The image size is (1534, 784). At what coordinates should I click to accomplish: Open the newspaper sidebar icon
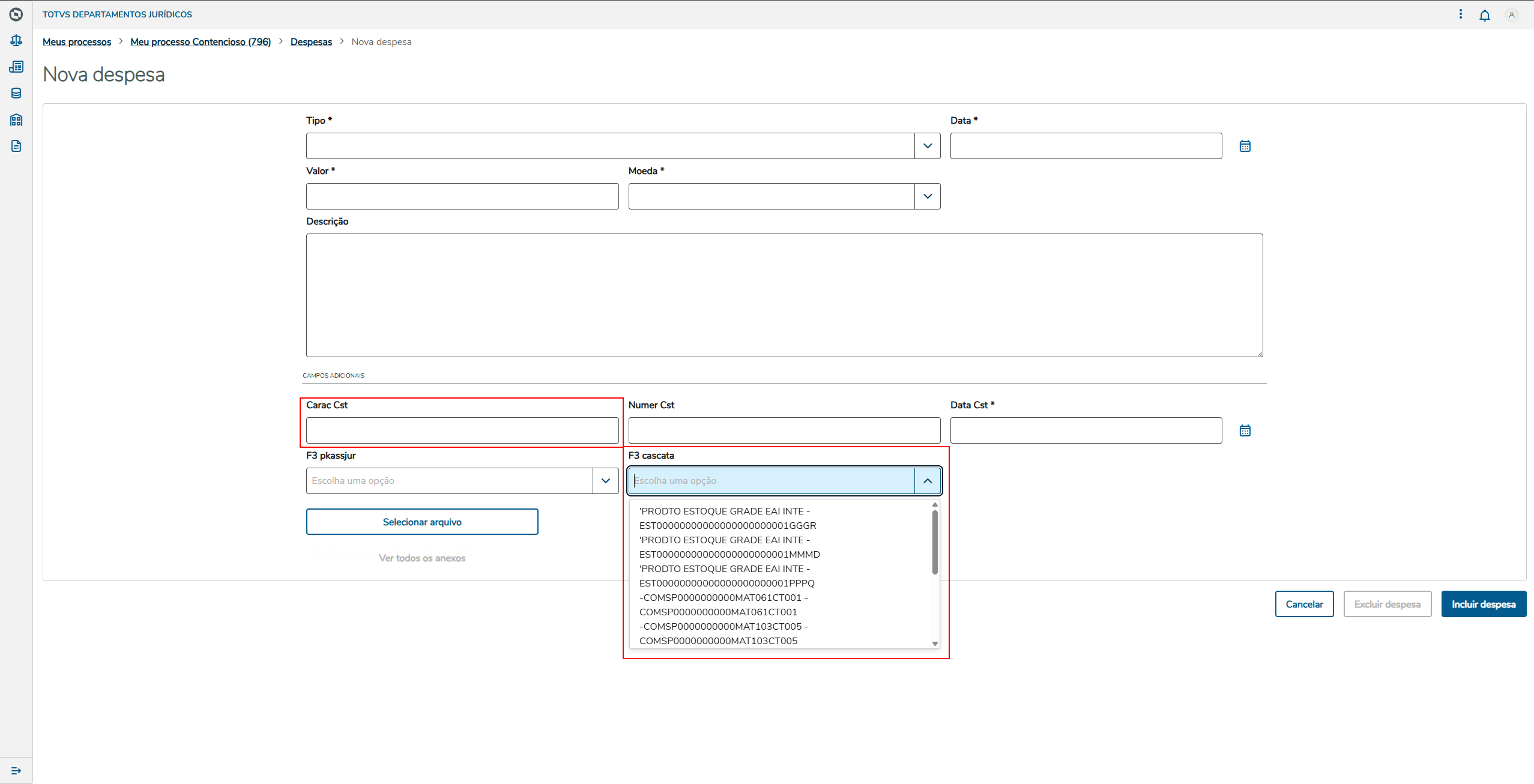pos(16,67)
